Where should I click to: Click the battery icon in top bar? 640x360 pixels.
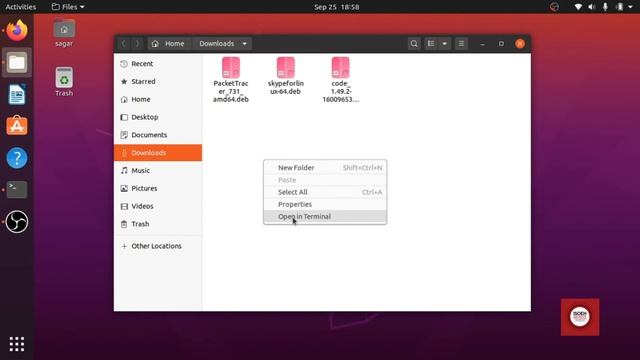620,7
